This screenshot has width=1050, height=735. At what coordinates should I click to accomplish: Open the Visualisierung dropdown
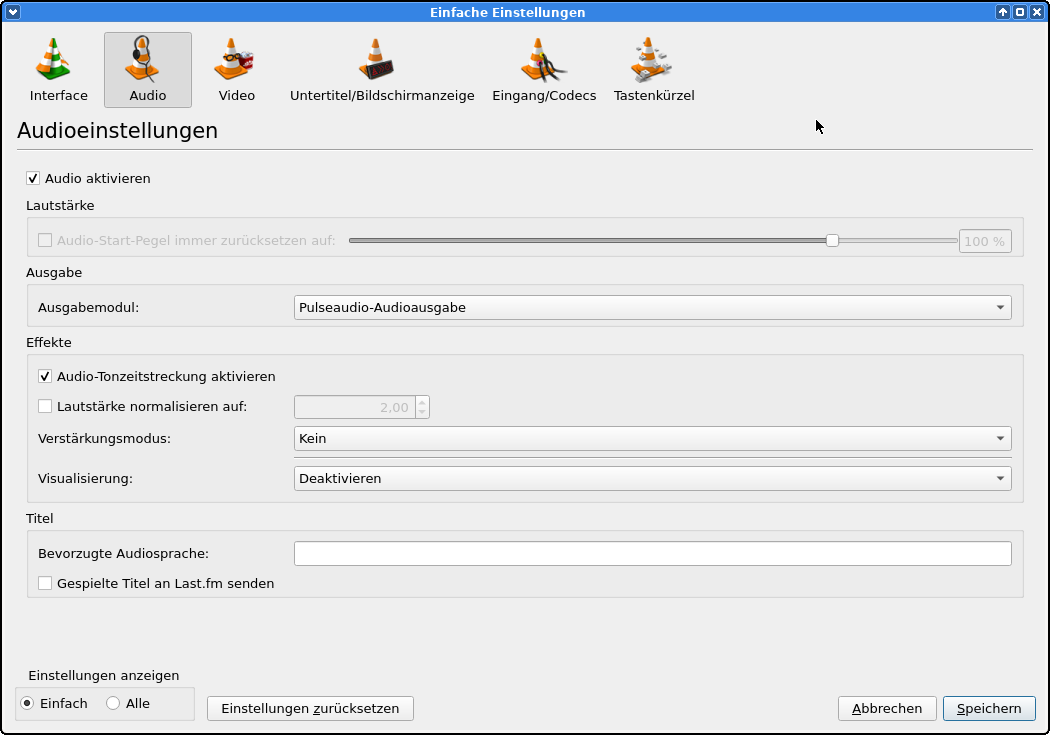(x=652, y=479)
